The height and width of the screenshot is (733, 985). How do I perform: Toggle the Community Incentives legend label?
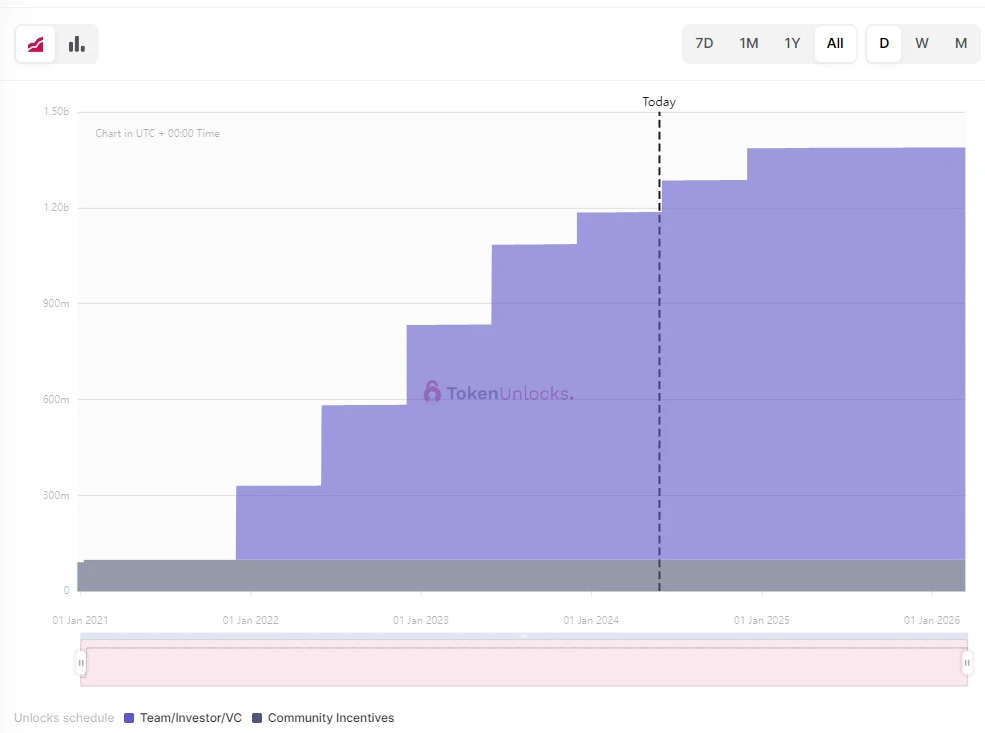coord(331,718)
